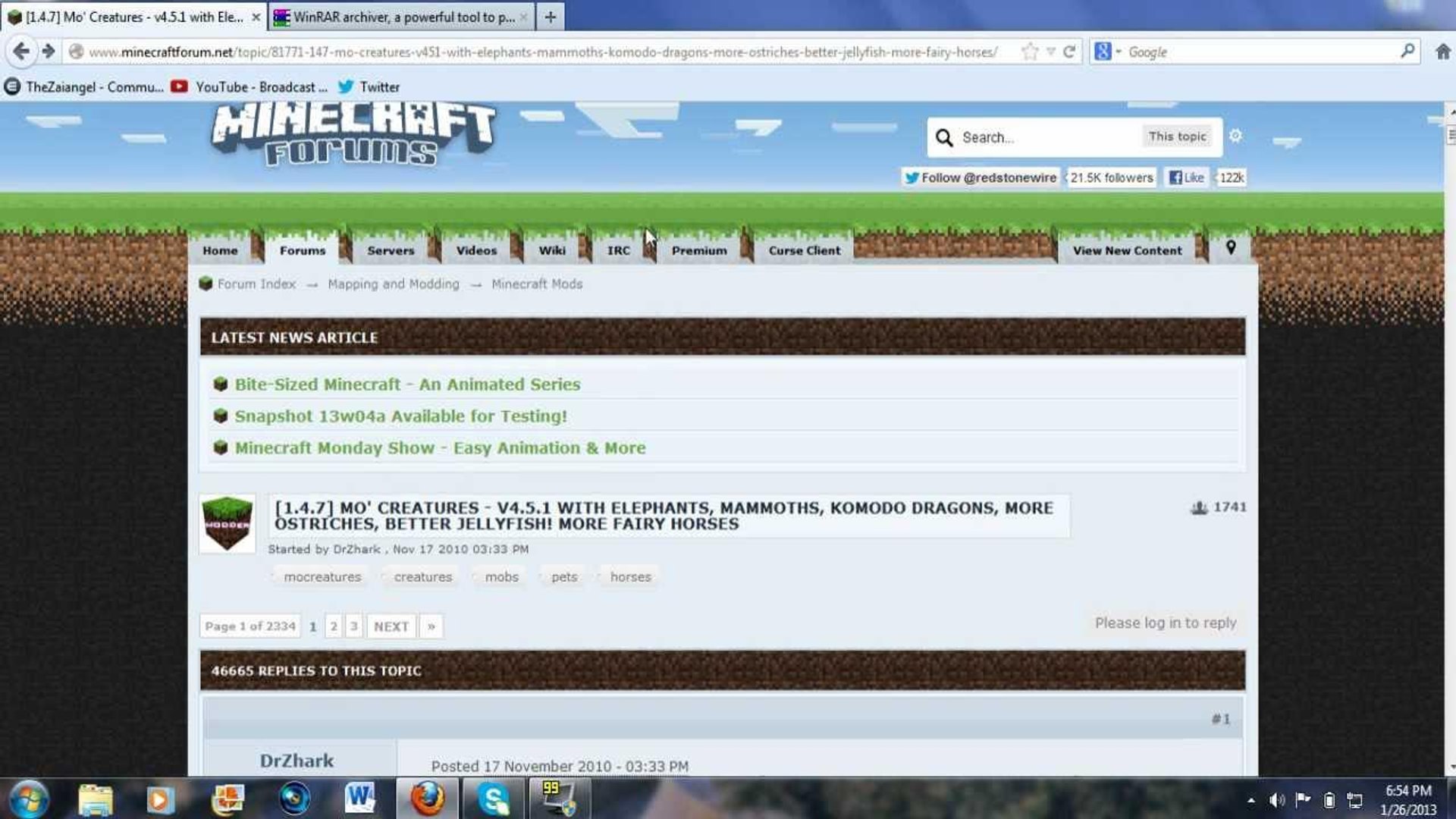The image size is (1456, 819).
Task: Click the #1 post permalink
Action: pos(1221,719)
